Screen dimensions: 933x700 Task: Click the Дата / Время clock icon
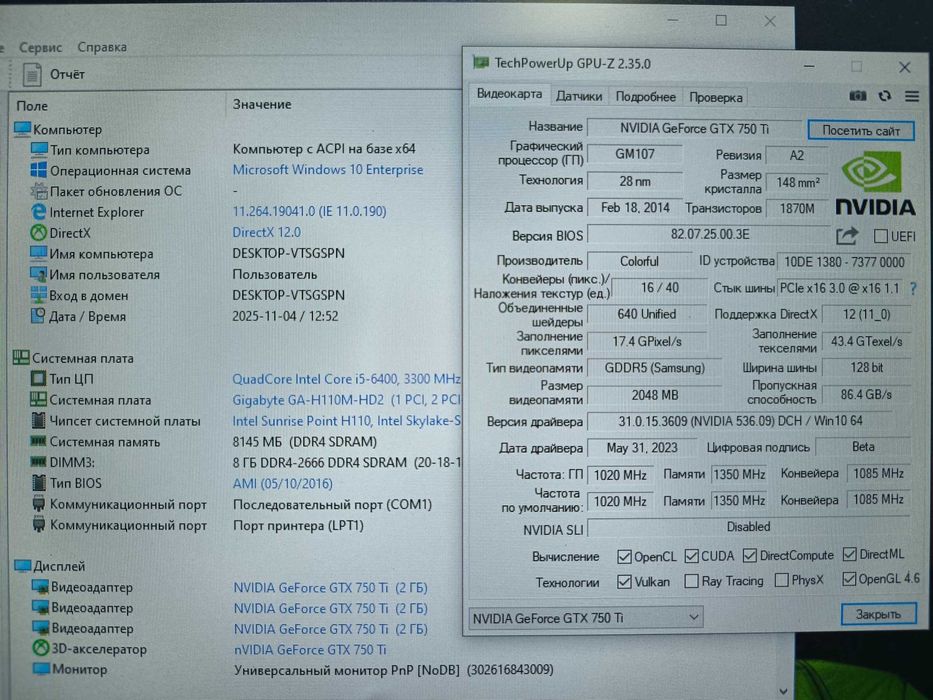[x=38, y=315]
